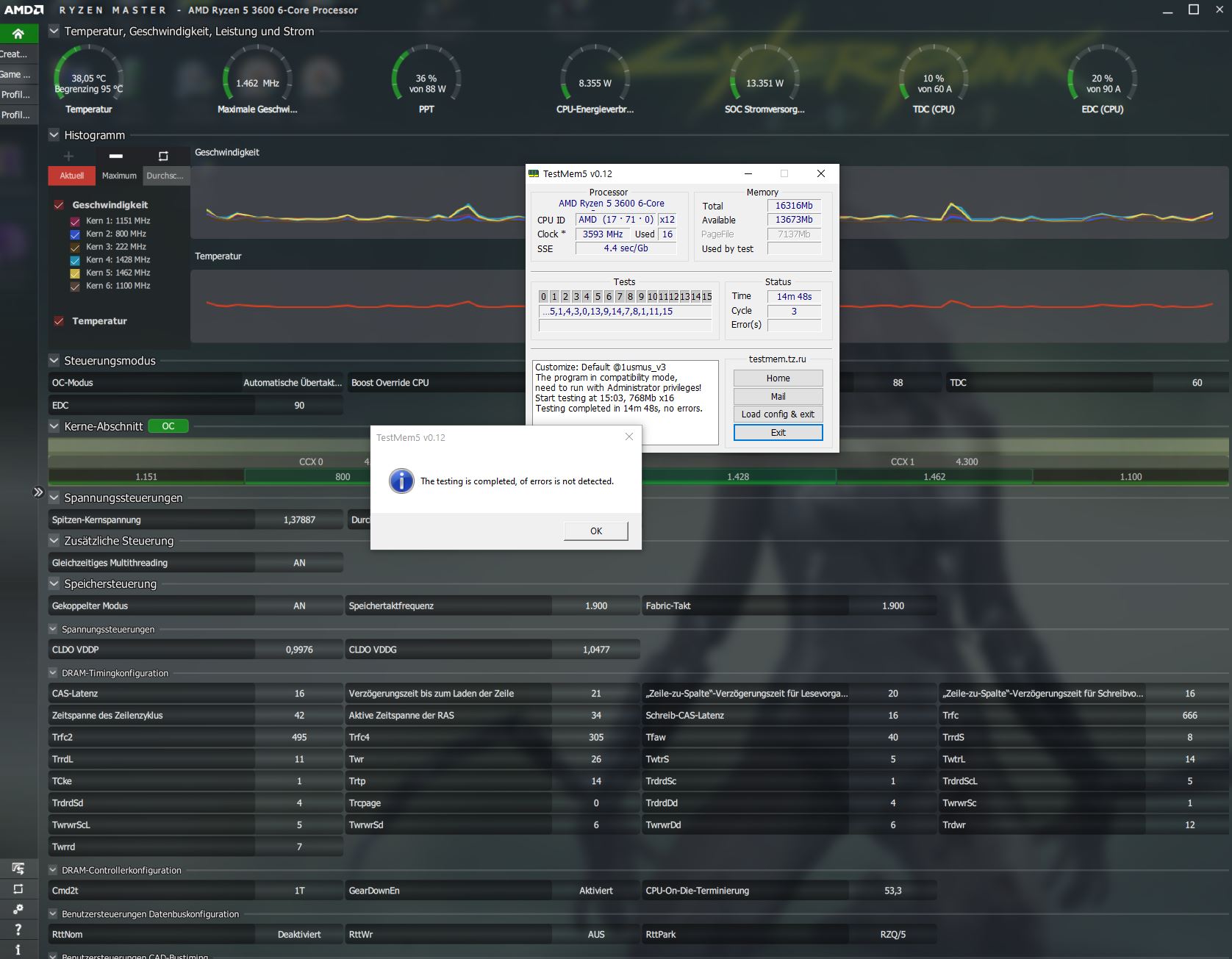Click the TestMem5 log text area
The width and height of the screenshot is (1232, 959).
(x=625, y=402)
